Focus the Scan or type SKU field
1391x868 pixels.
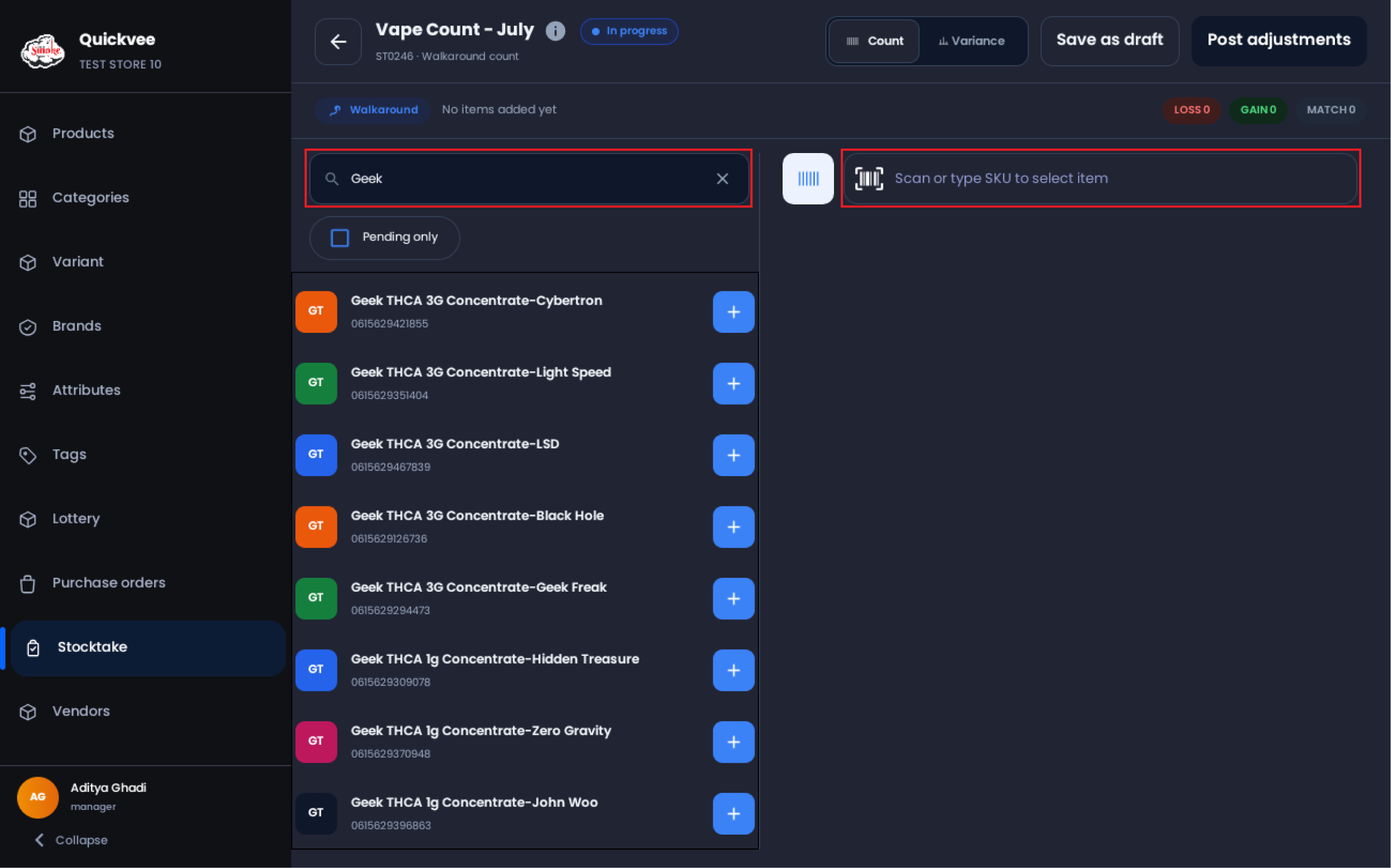[x=1100, y=179]
